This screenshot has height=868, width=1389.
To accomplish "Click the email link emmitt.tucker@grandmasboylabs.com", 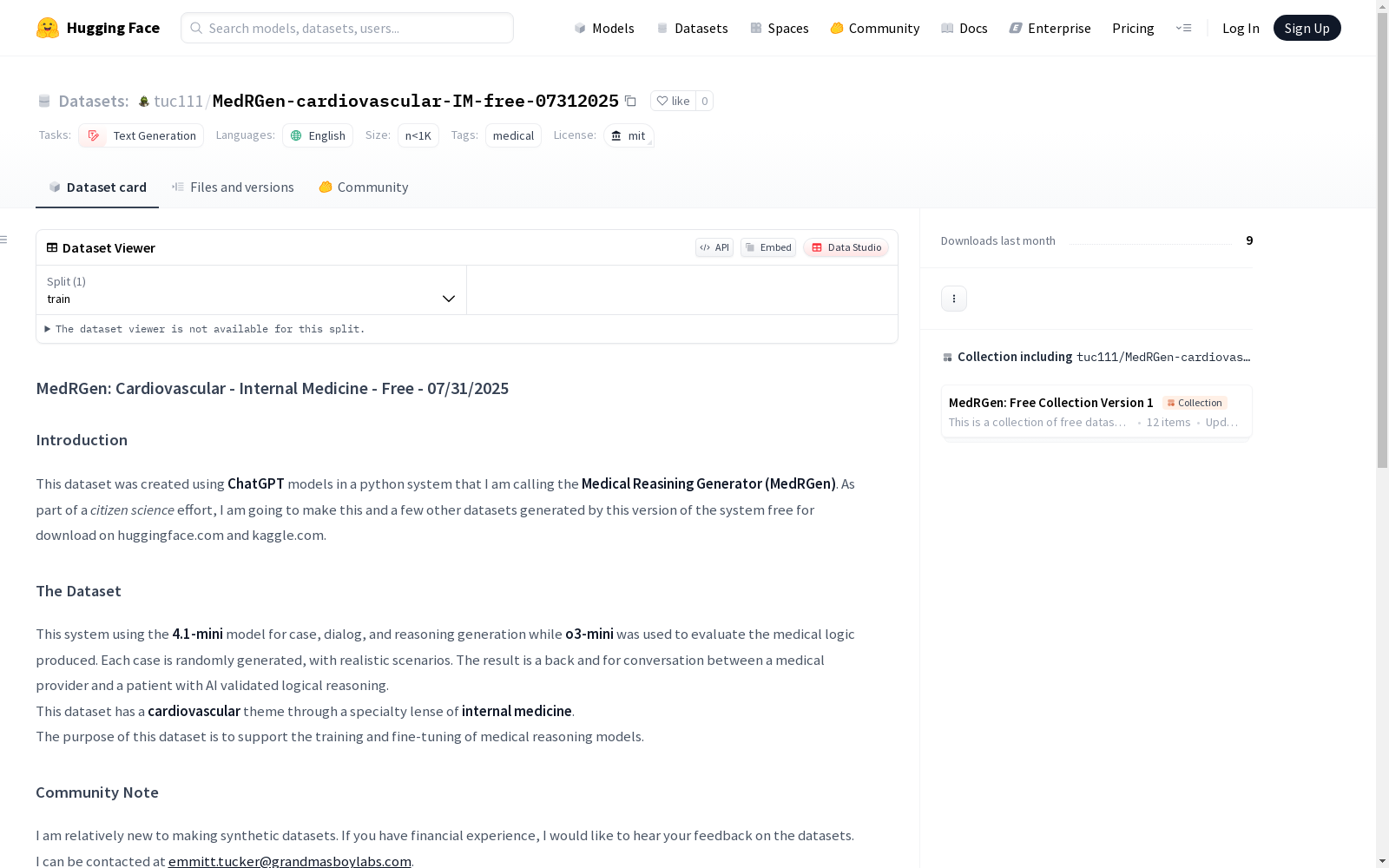I will pos(290,861).
